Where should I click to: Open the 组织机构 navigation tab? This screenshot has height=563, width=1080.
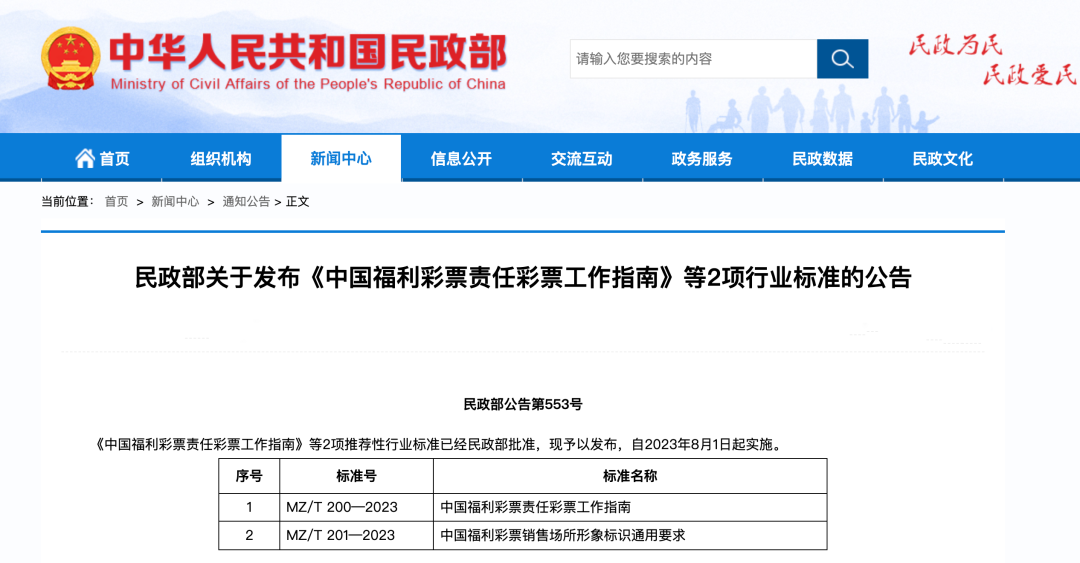(x=221, y=158)
